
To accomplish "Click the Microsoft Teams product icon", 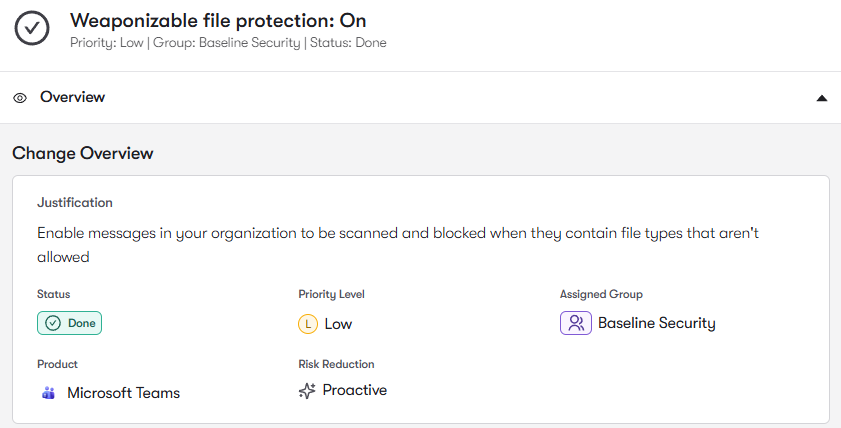I will point(48,393).
